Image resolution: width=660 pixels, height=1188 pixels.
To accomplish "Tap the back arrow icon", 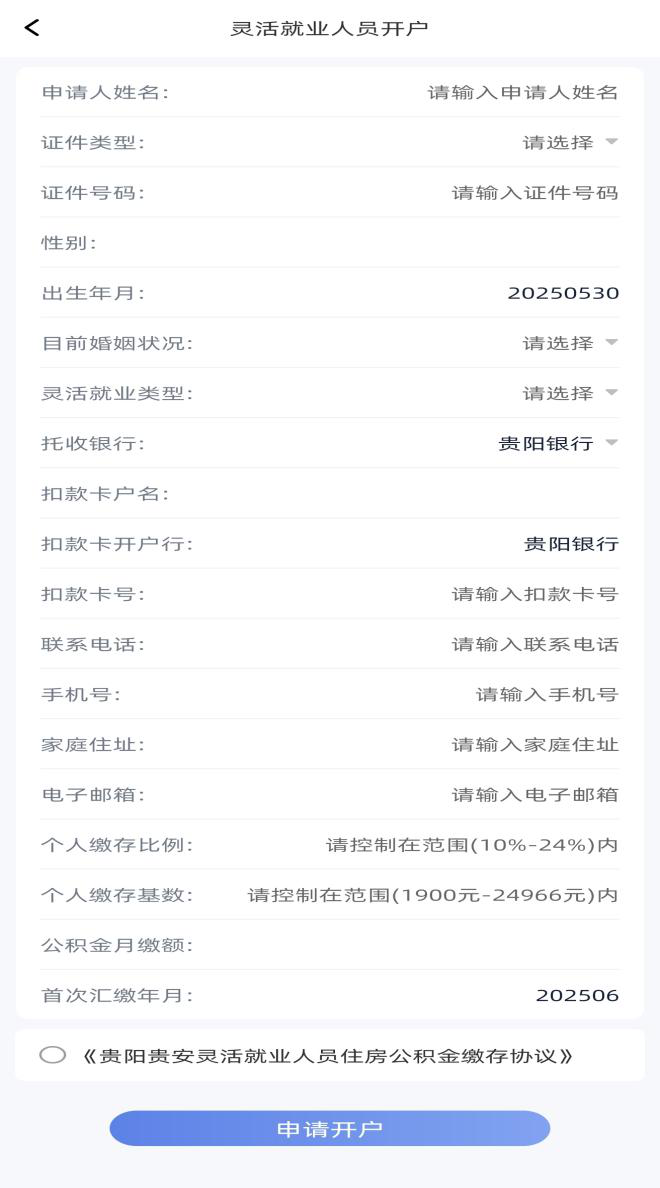I will click(32, 28).
